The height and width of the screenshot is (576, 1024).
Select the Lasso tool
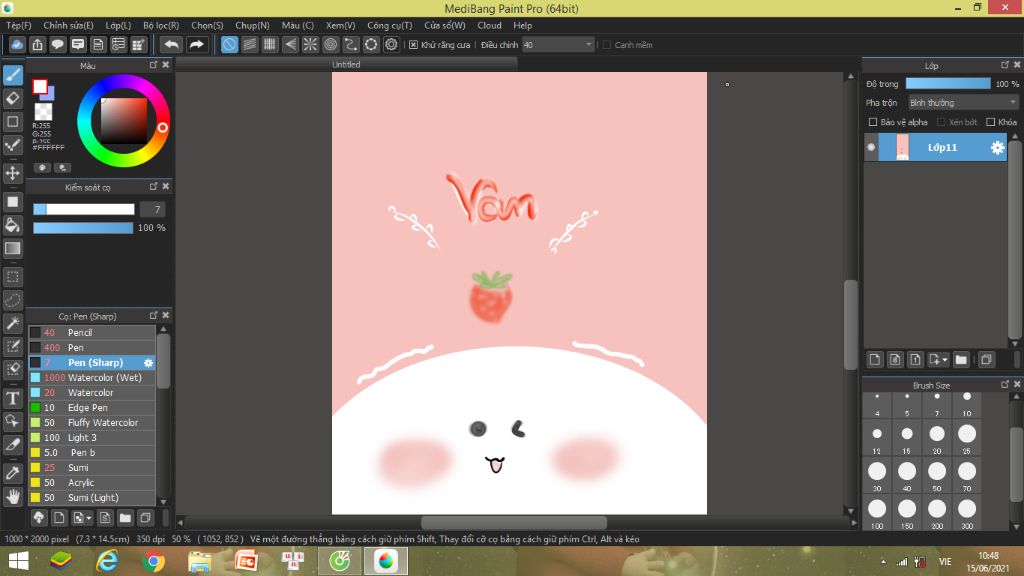click(x=12, y=300)
